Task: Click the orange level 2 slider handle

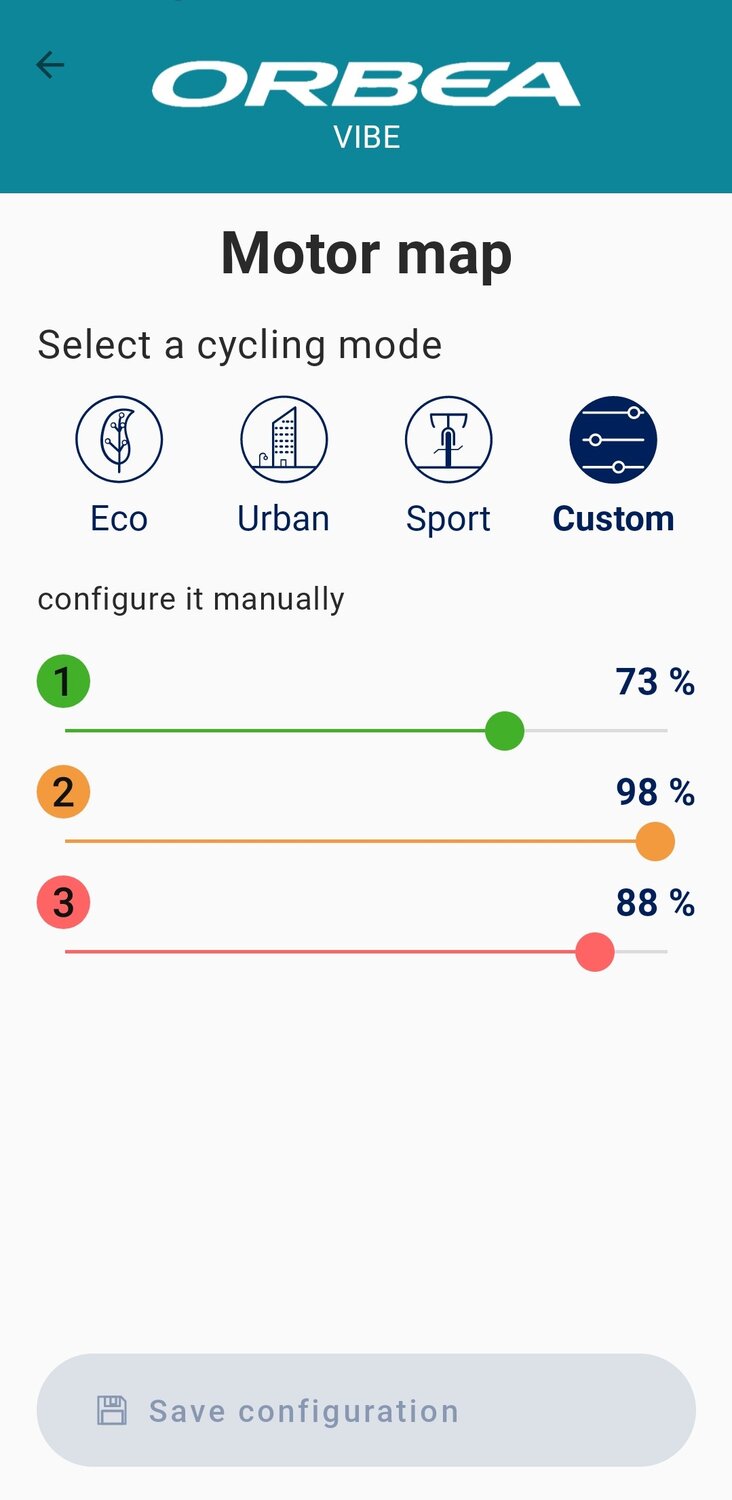Action: 655,842
